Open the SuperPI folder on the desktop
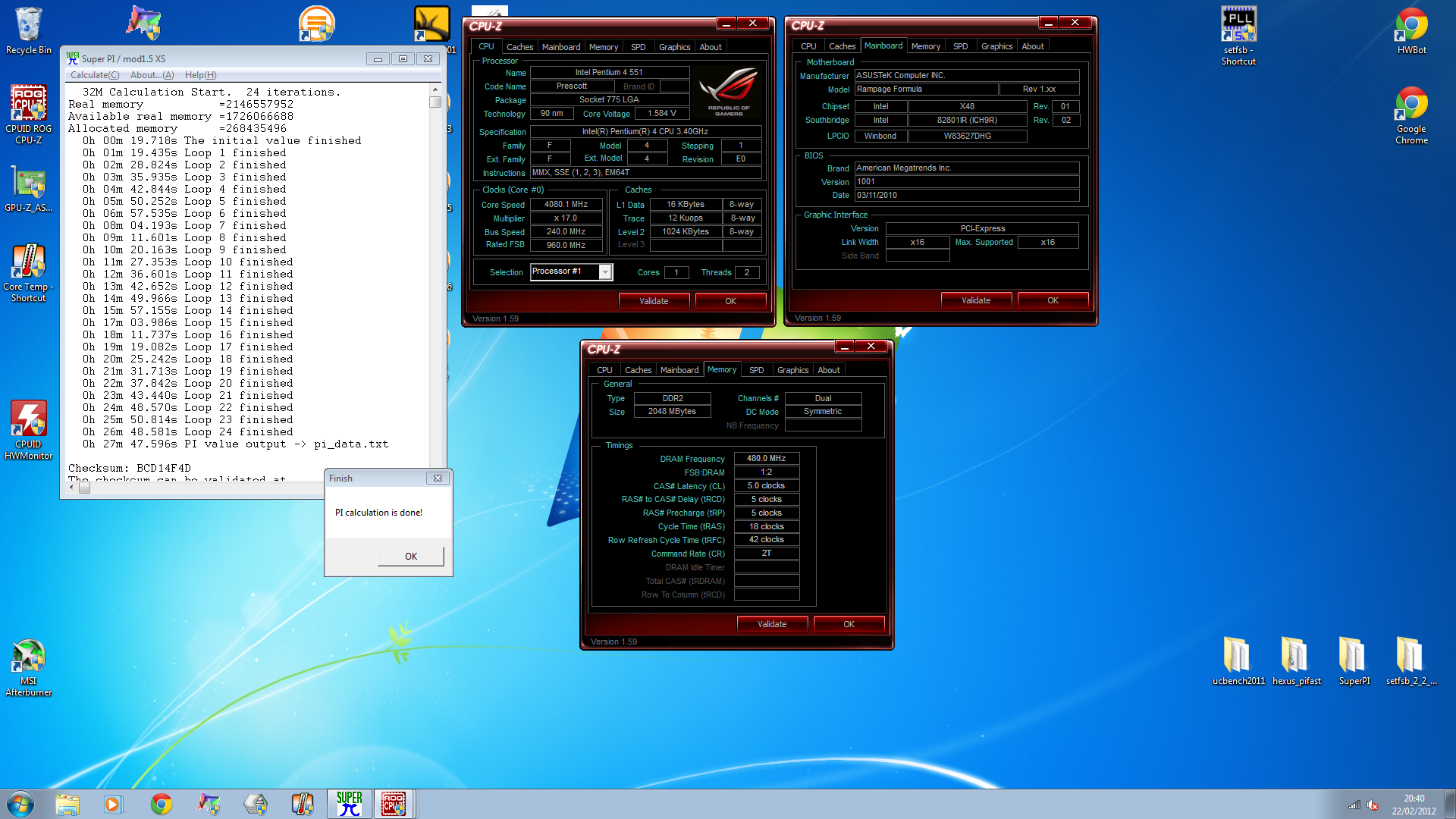The image size is (1456, 819). (1354, 661)
